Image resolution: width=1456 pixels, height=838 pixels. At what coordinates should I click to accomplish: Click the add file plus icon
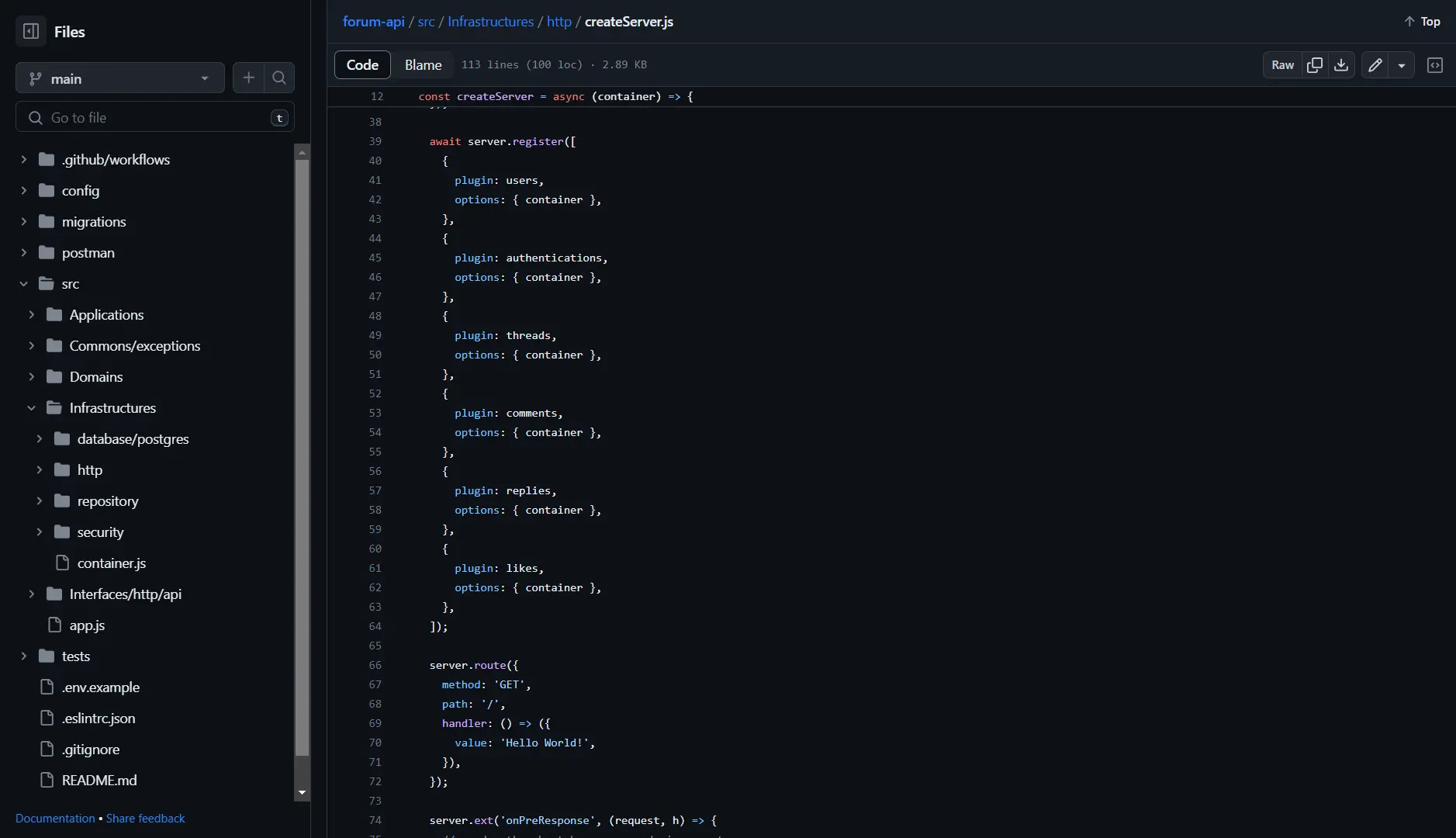point(248,78)
